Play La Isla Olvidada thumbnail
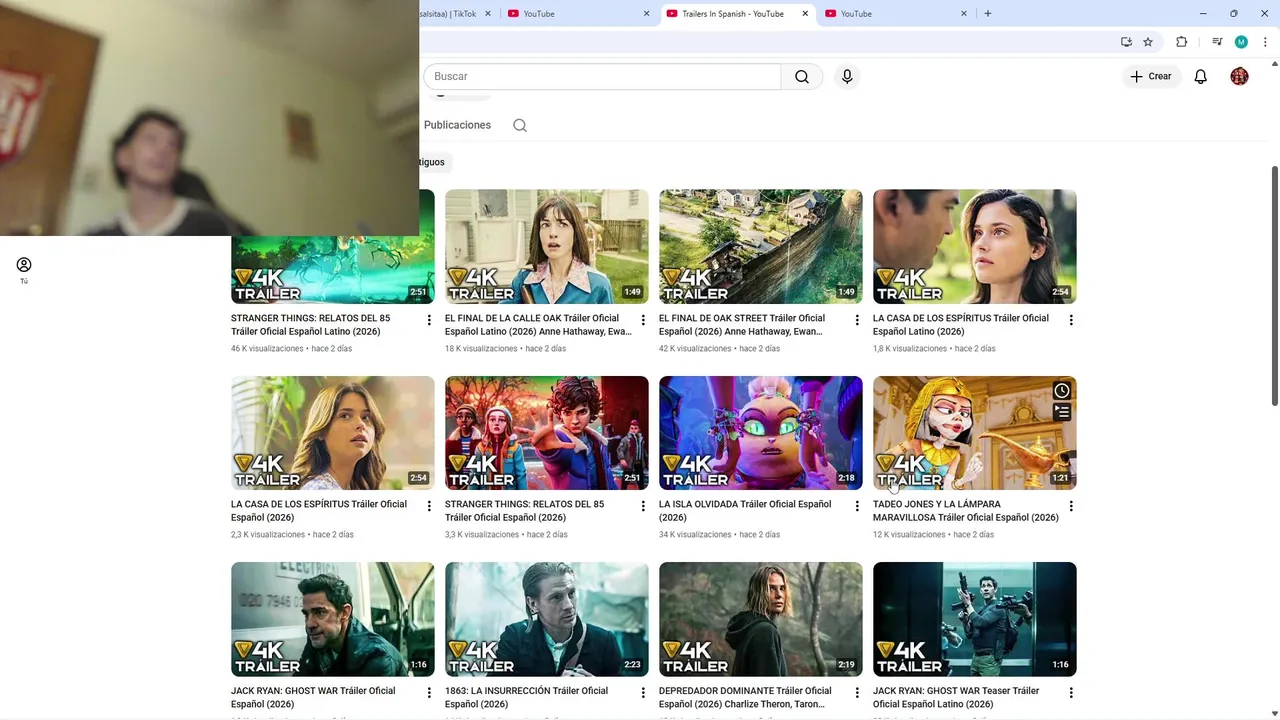Image resolution: width=1280 pixels, height=720 pixels. (761, 432)
